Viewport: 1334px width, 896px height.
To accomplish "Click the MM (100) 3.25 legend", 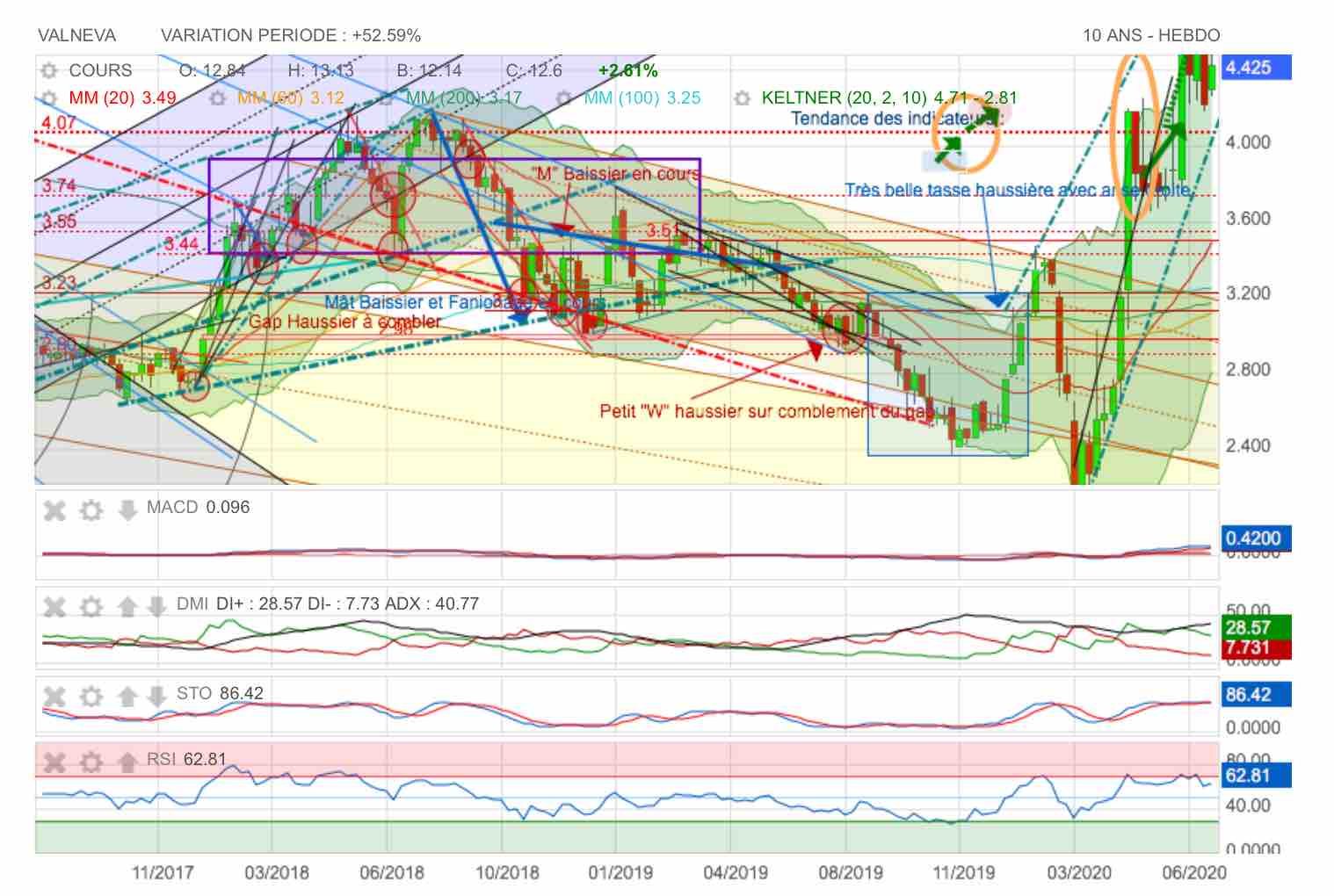I will tap(642, 98).
